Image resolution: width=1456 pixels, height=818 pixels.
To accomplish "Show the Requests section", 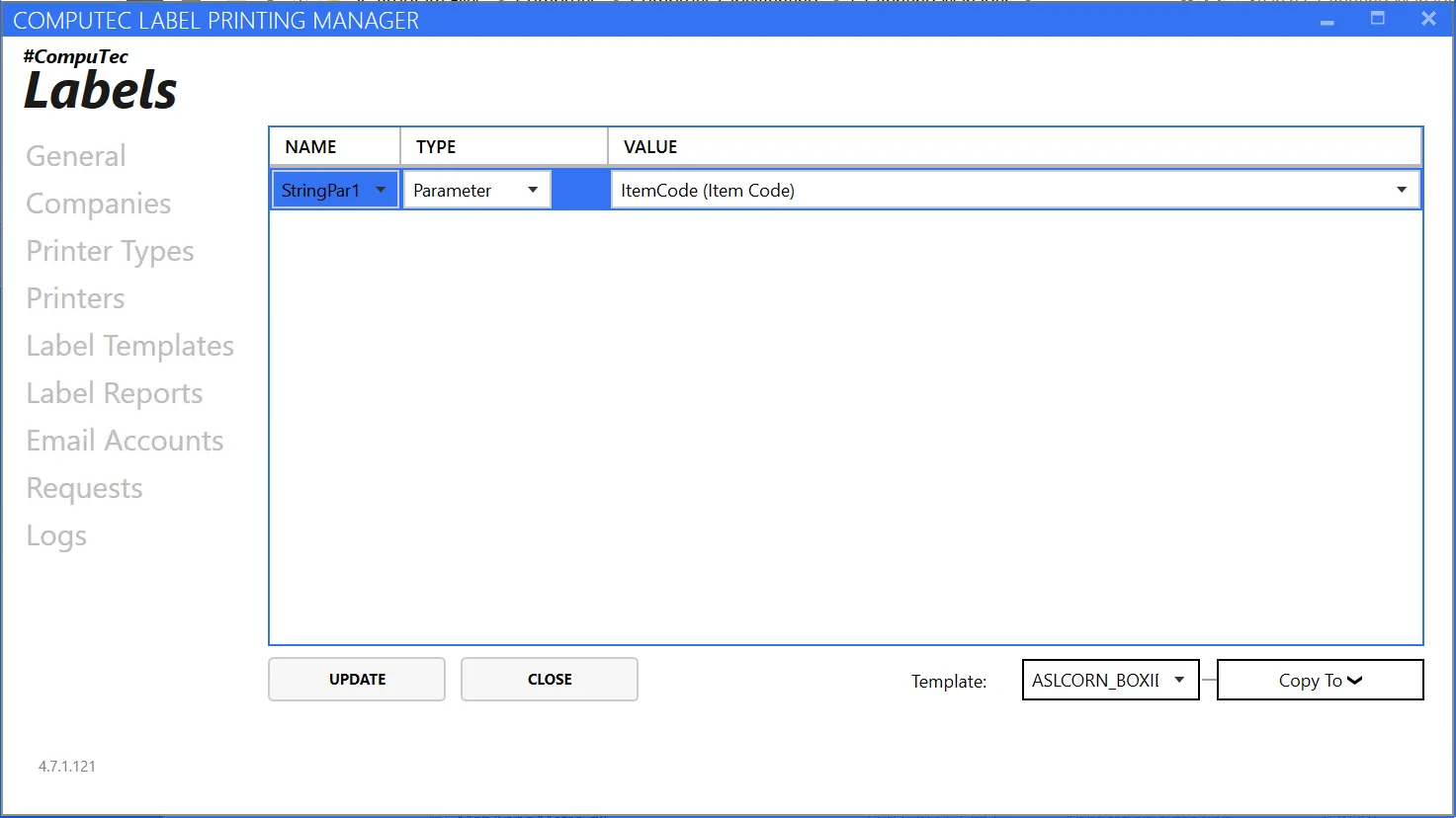I will [x=84, y=488].
